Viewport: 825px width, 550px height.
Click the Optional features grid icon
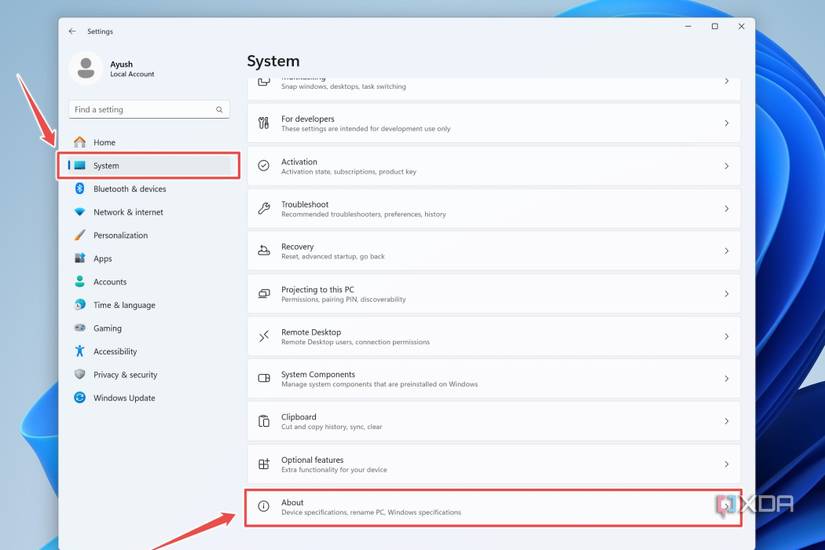click(x=264, y=464)
